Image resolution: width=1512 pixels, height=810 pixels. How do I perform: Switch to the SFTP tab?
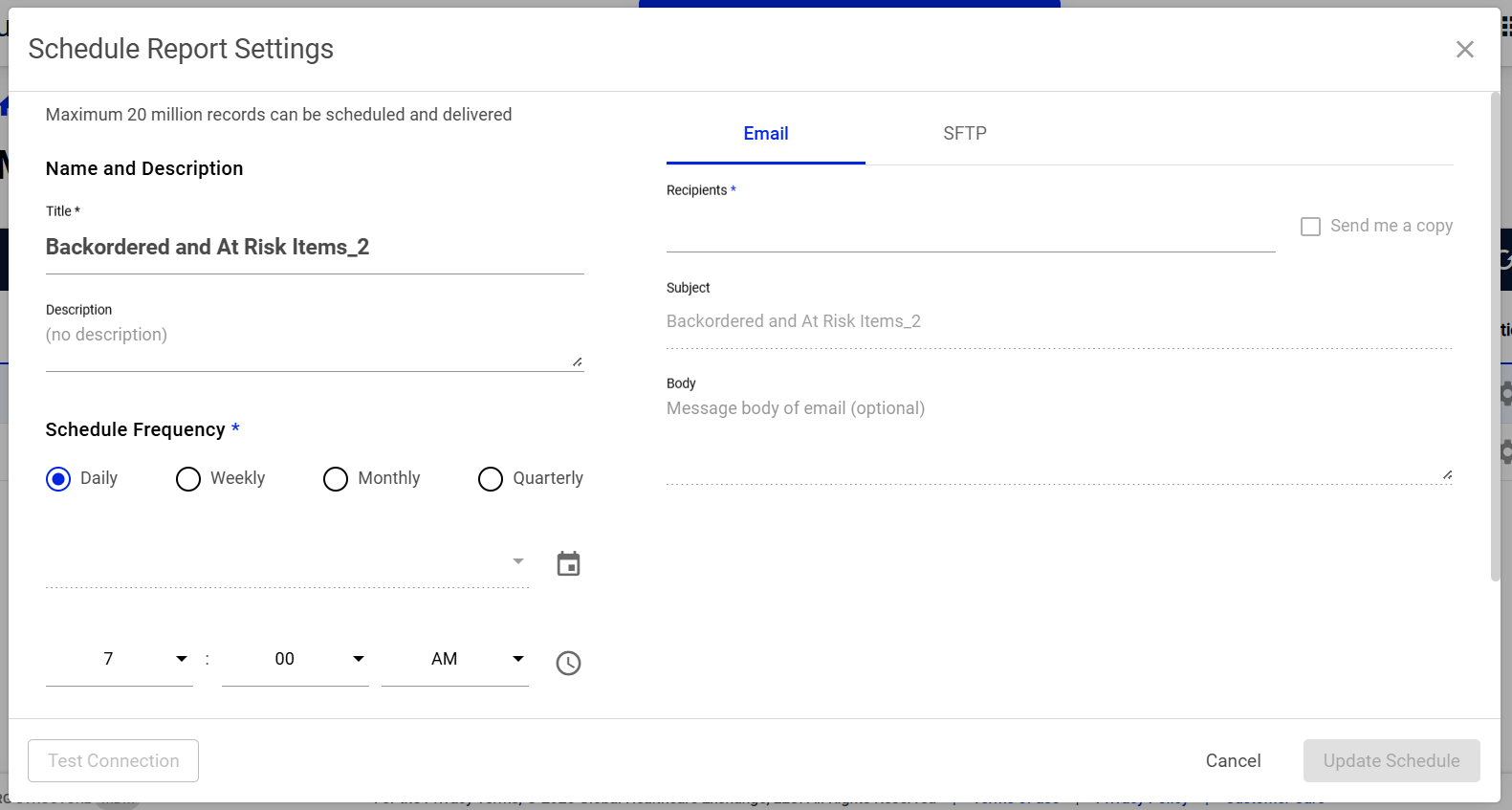pos(964,134)
